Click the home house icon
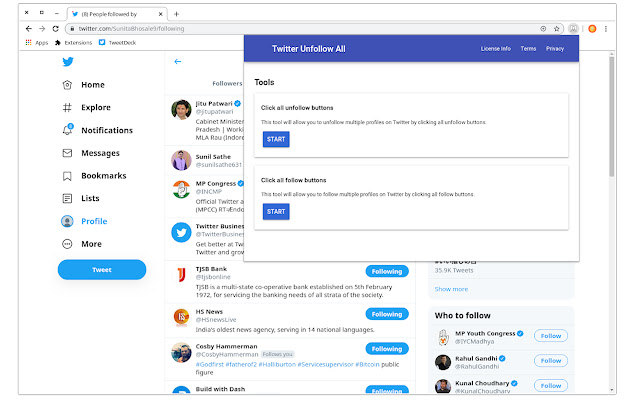This screenshot has height=400, width=640. click(x=67, y=85)
